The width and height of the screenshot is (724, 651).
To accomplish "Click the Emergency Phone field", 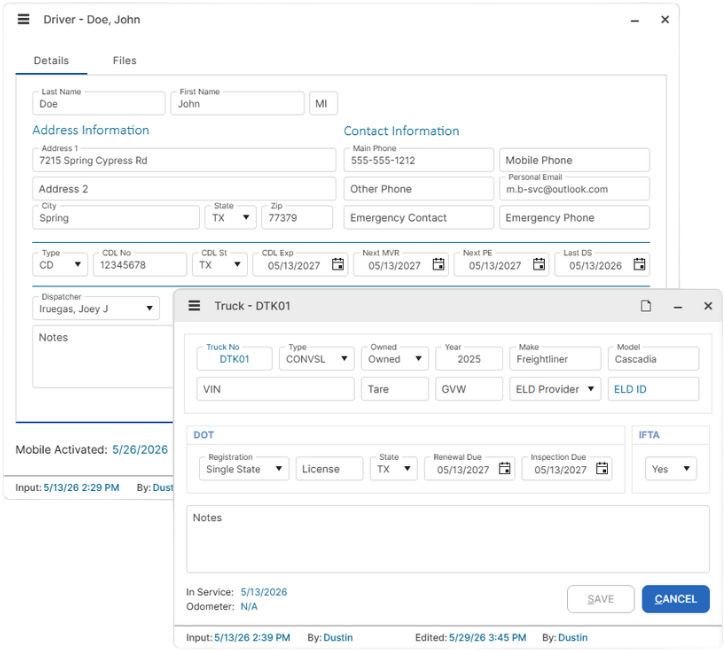I will (574, 217).
